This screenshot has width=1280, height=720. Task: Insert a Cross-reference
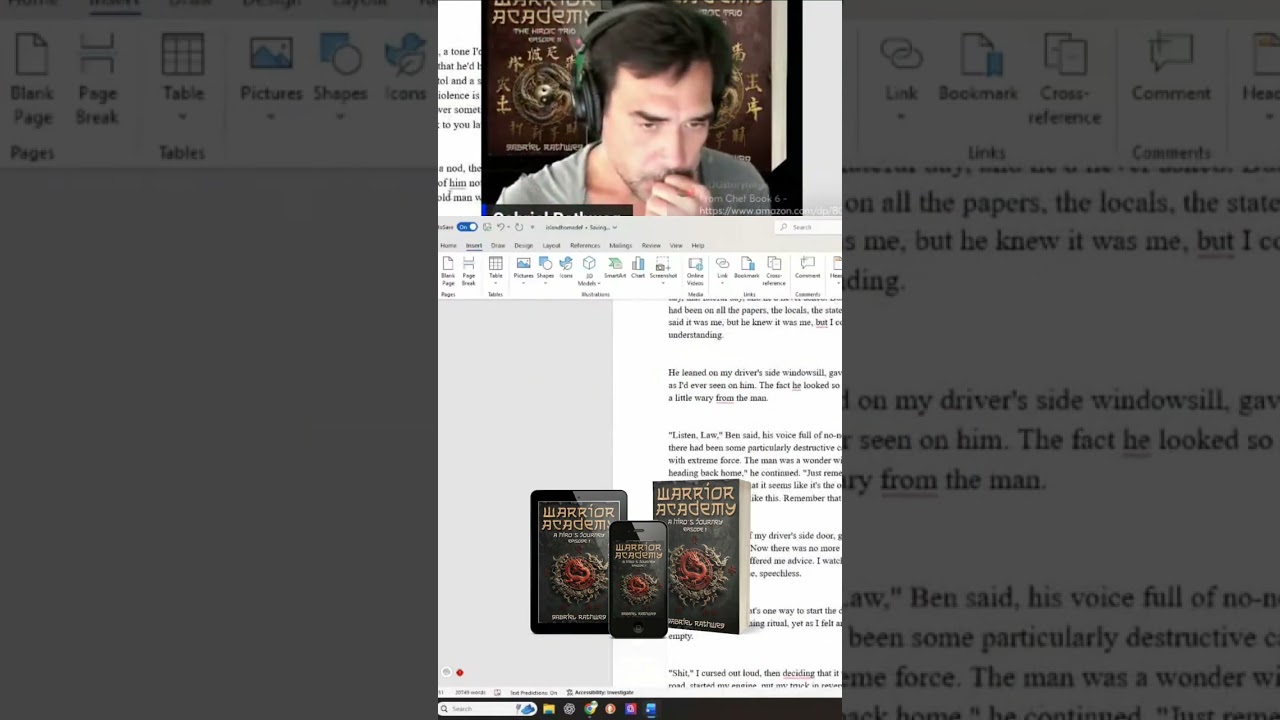coord(773,270)
